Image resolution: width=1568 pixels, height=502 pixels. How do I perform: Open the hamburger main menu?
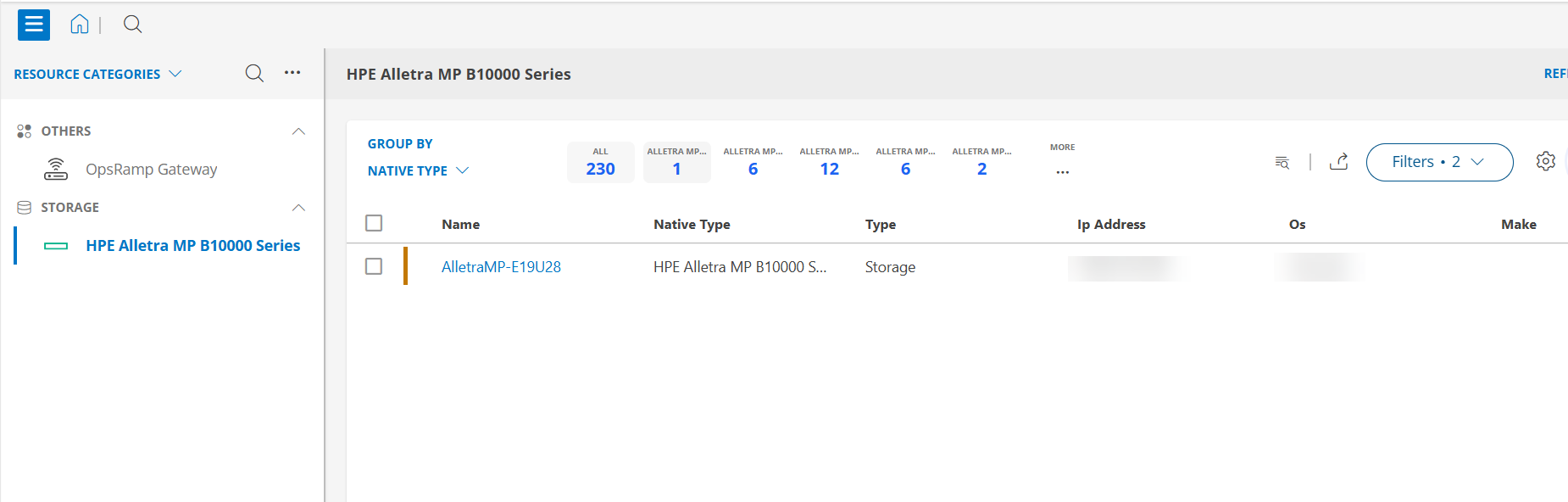tap(34, 25)
